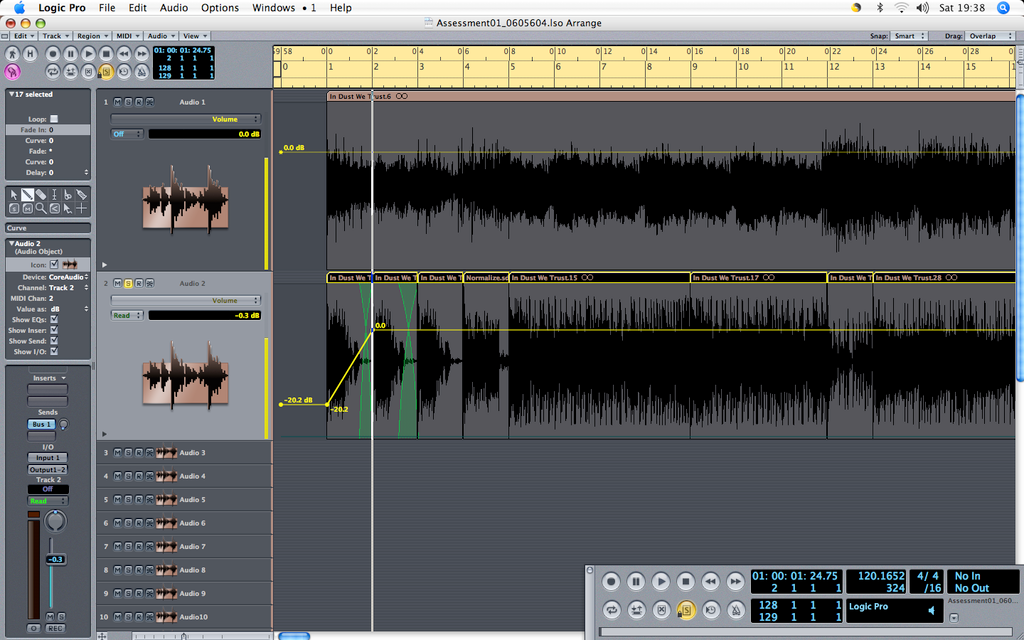
Task: Toggle the Loop checkbox in region parameters
Action: (x=54, y=119)
